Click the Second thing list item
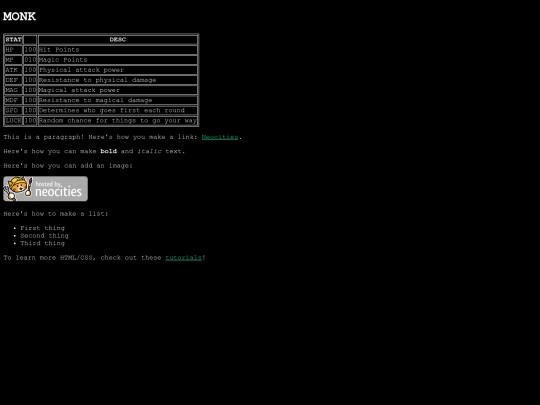Screen dimensions: 540x405 [44, 236]
